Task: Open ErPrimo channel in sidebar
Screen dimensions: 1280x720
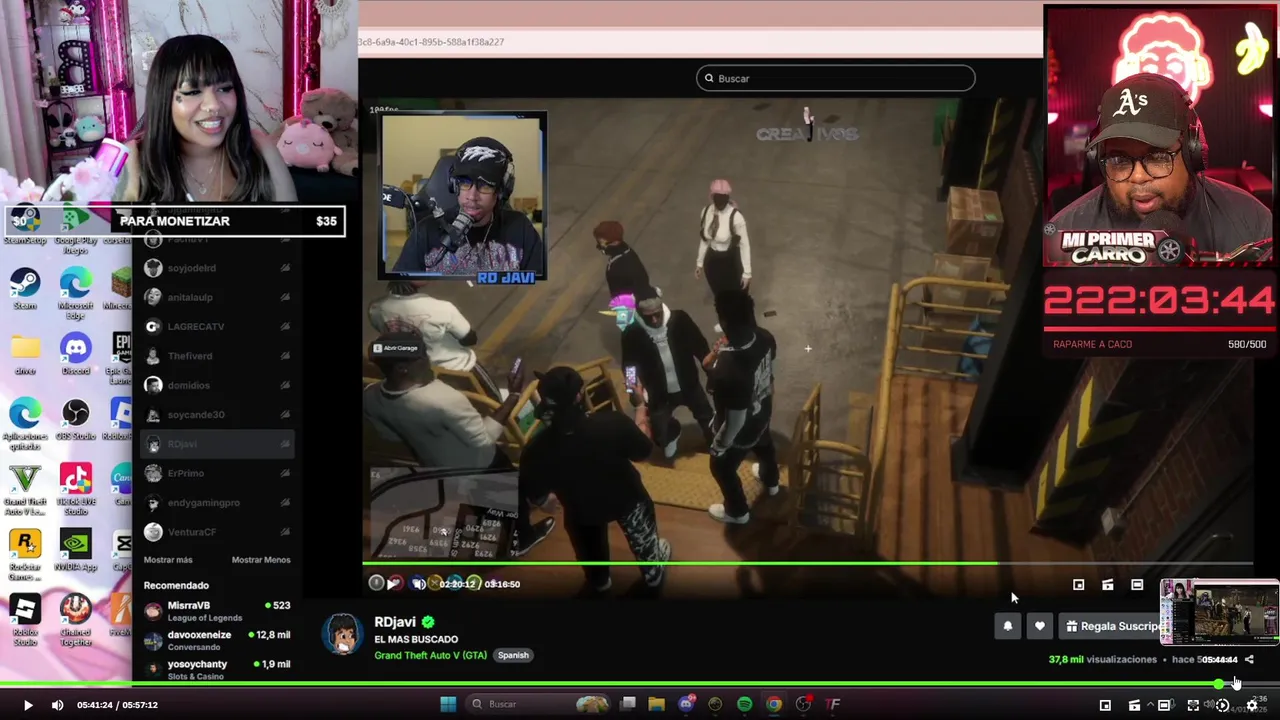Action: point(218,473)
